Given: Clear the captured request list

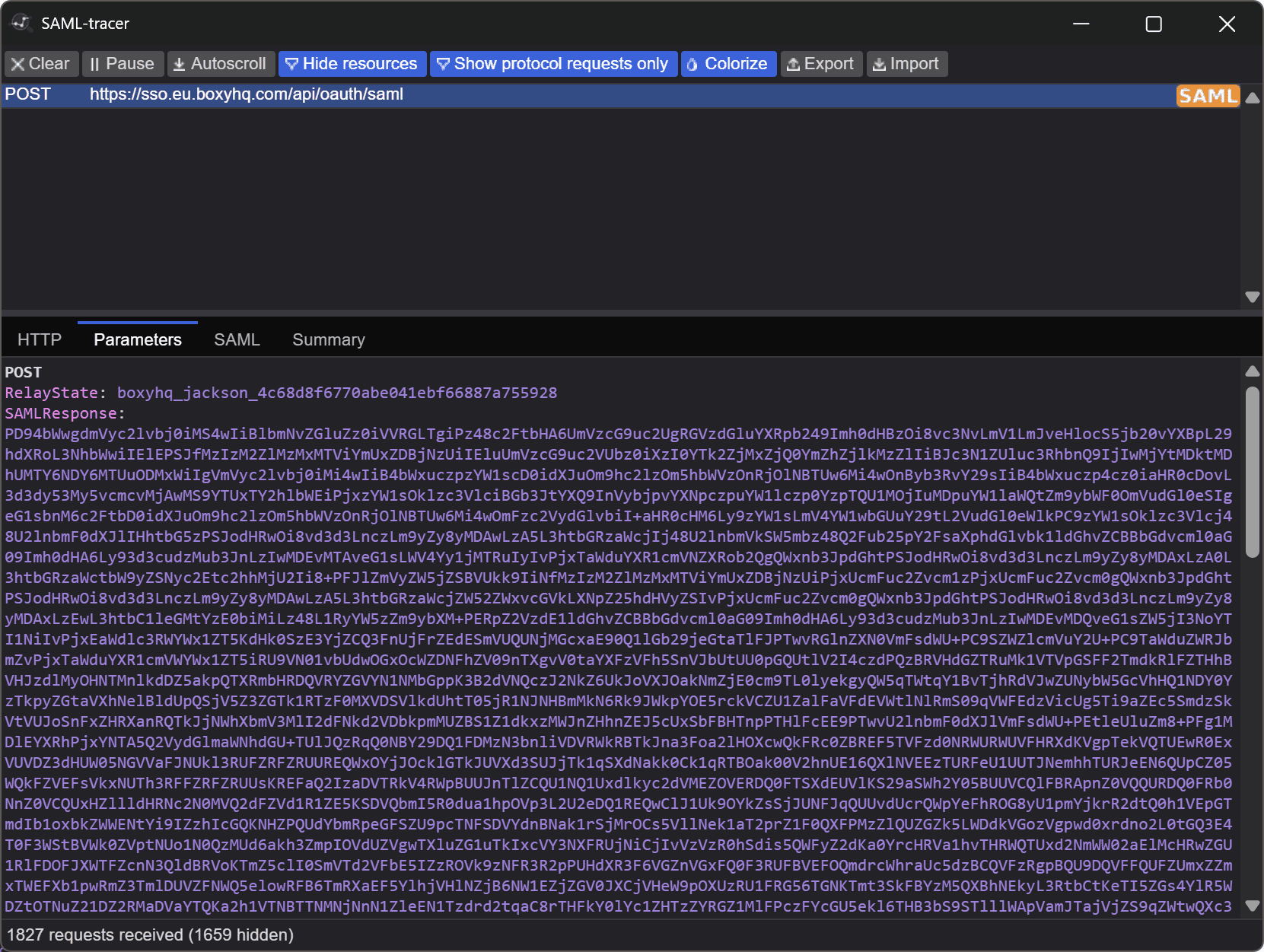Looking at the screenshot, I should tap(41, 64).
